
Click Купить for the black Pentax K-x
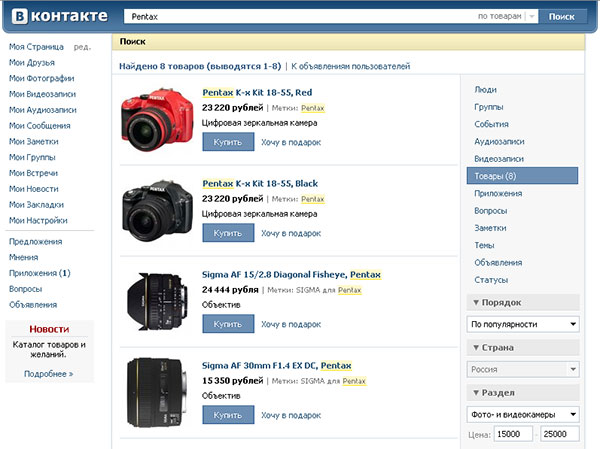228,233
